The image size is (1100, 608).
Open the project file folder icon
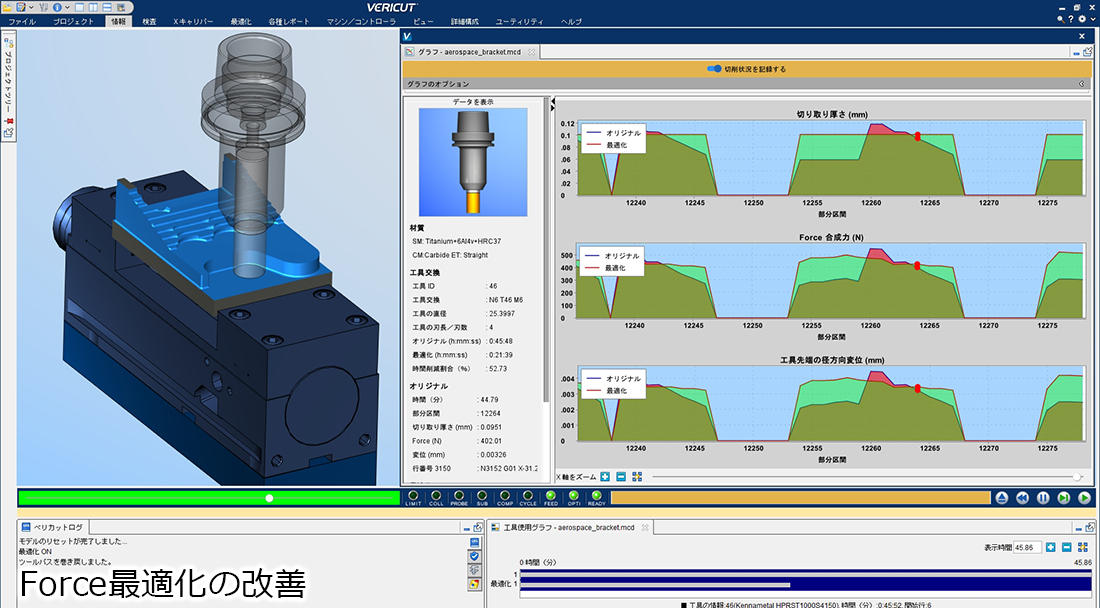[x=8, y=7]
